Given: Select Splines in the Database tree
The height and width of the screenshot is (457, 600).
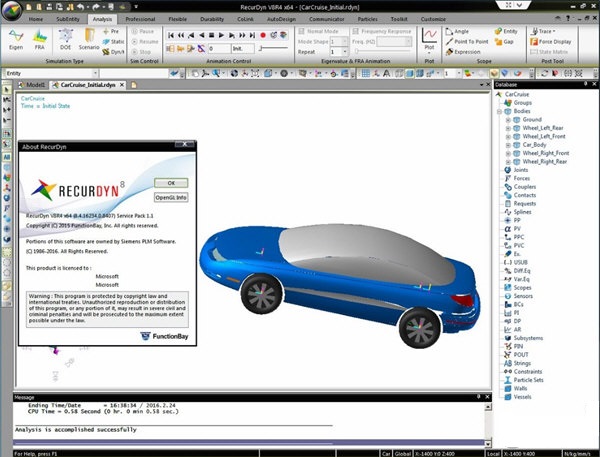Looking at the screenshot, I should pos(522,212).
